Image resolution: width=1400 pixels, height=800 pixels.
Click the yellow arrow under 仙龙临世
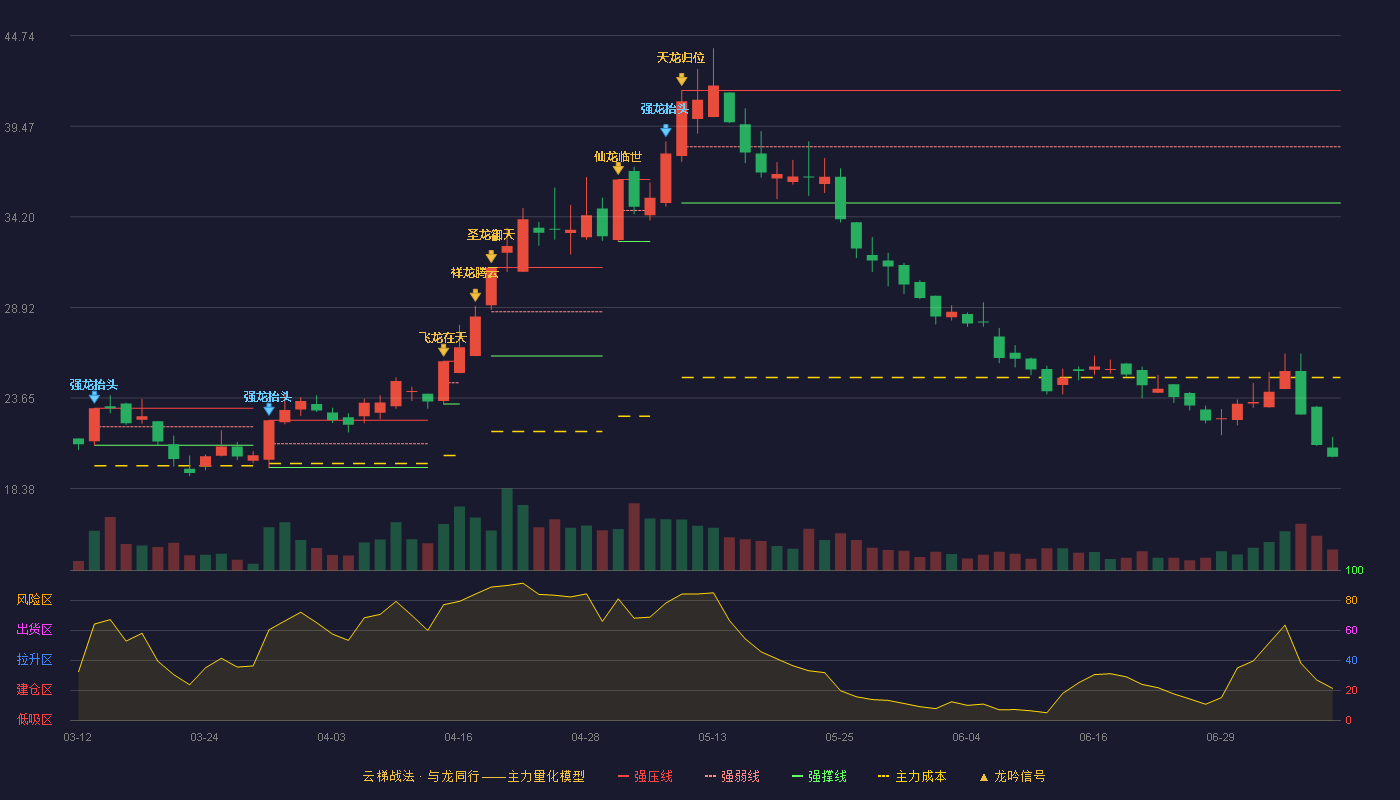(x=618, y=168)
